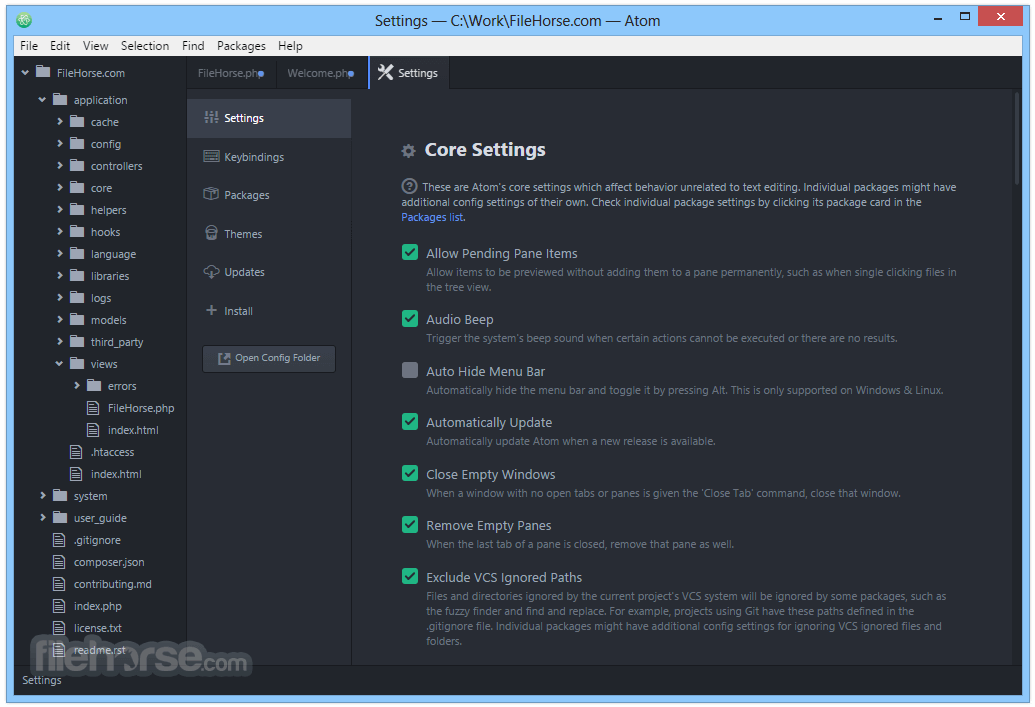Viewport: 1035px width, 707px height.
Task: Open the Packages menu
Action: [x=241, y=46]
